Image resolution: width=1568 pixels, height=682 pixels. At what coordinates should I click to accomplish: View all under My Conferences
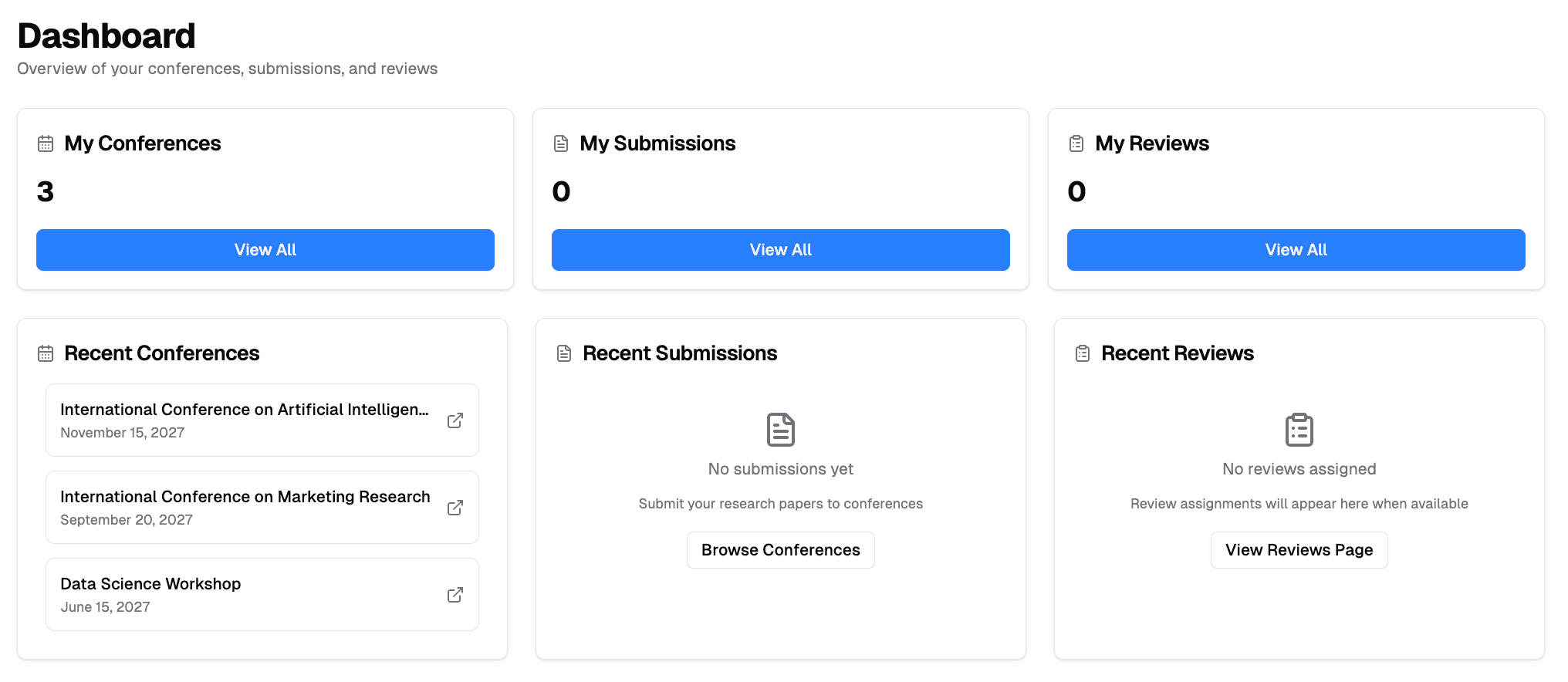pyautogui.click(x=265, y=250)
